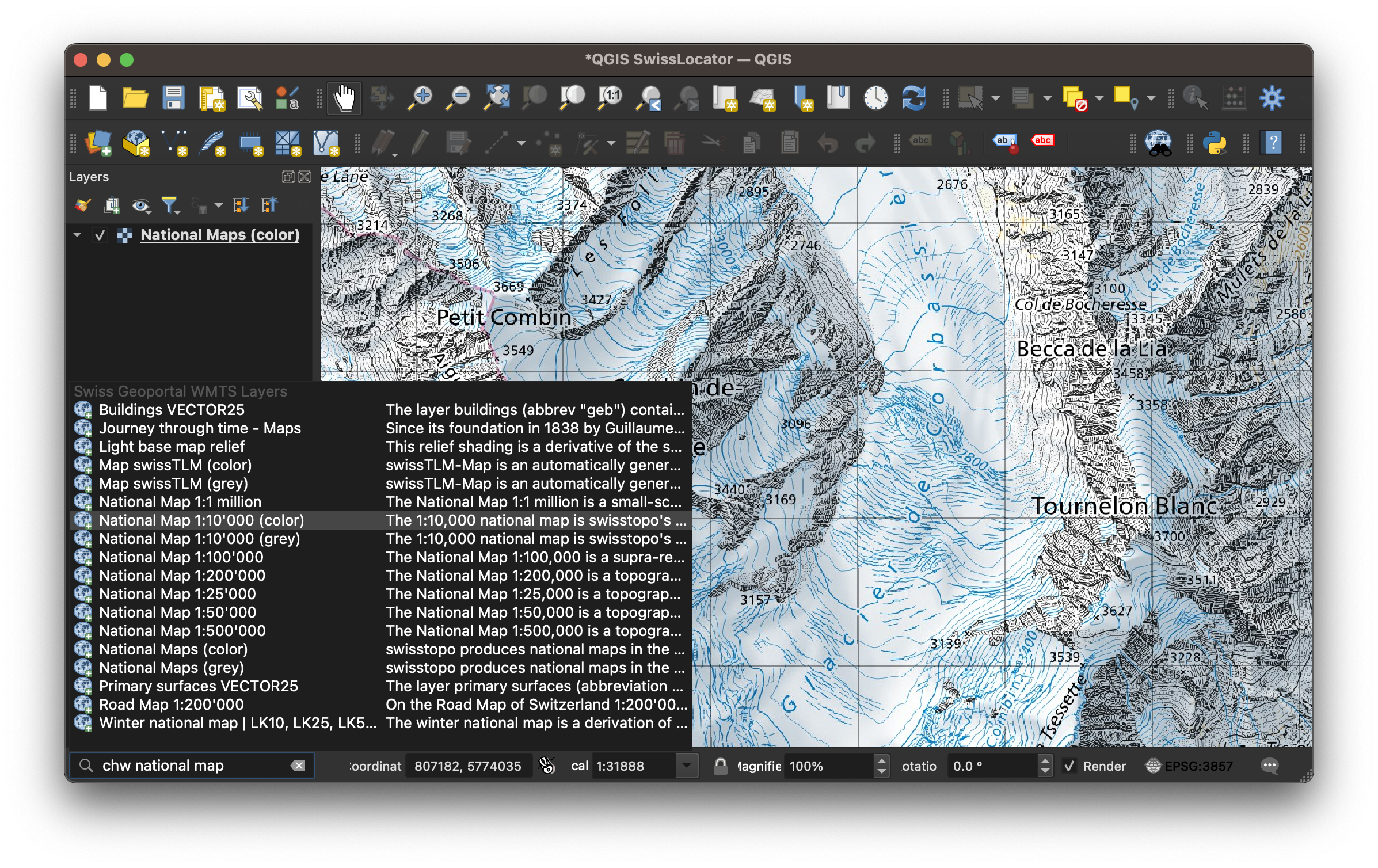Screen dimensions: 1378x868
Task: Select Map swissTLM (grey) result
Action: [x=381, y=484]
